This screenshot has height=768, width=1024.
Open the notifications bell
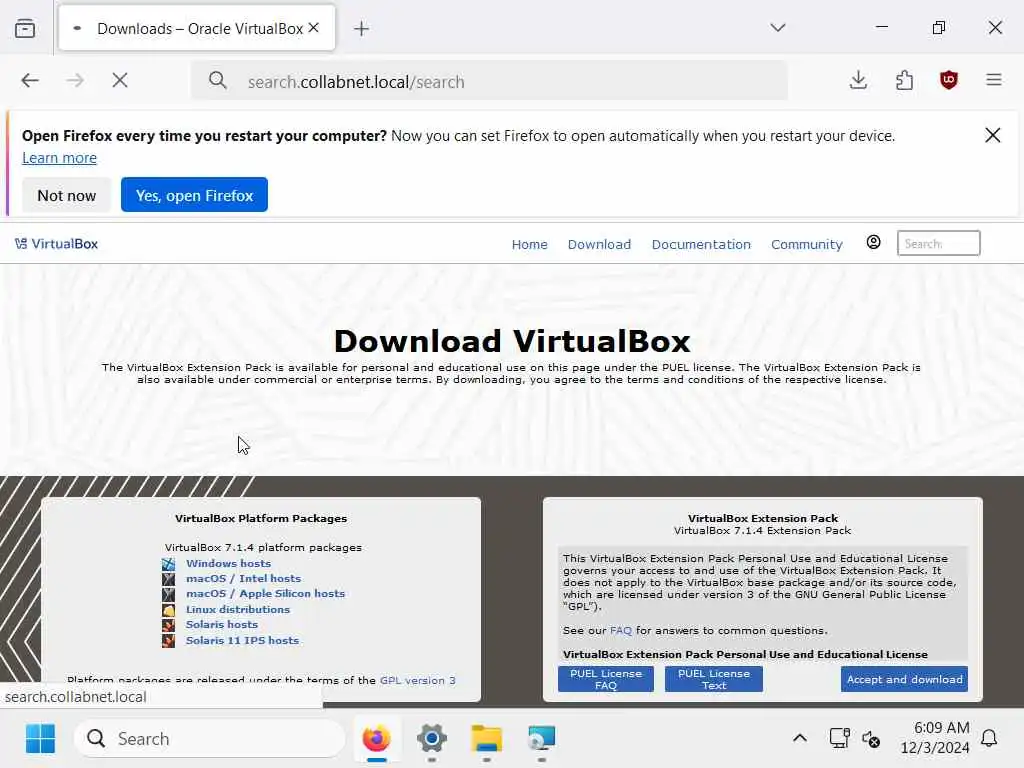(x=989, y=739)
